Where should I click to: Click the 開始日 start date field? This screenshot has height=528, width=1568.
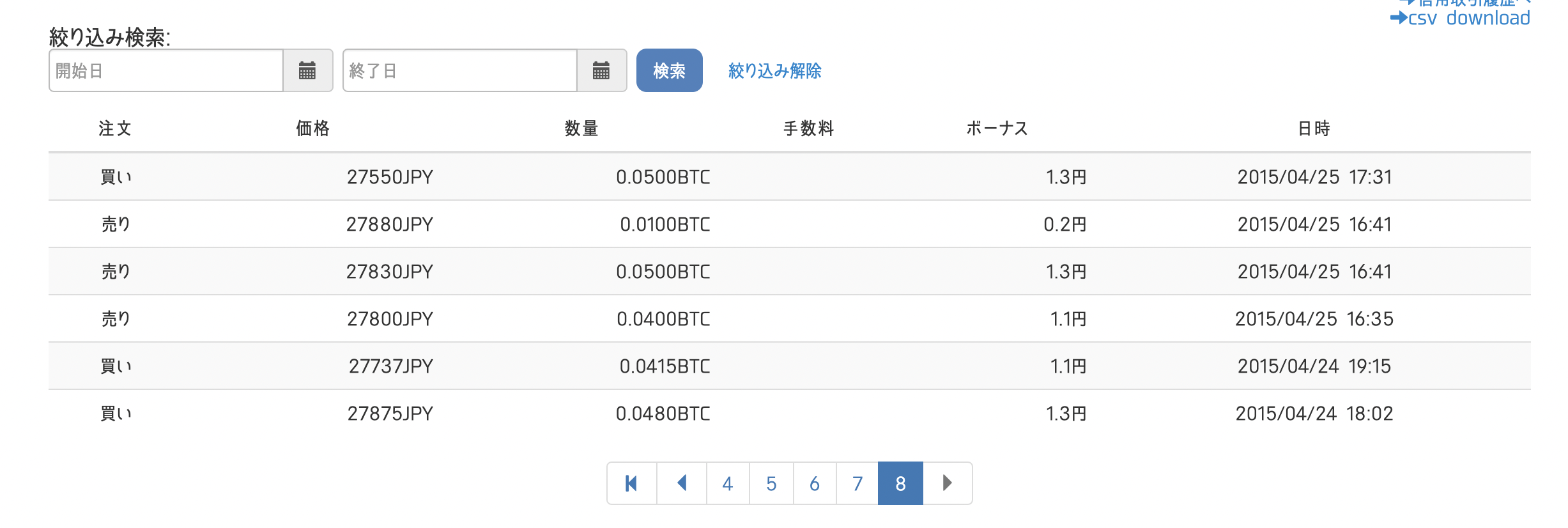166,70
